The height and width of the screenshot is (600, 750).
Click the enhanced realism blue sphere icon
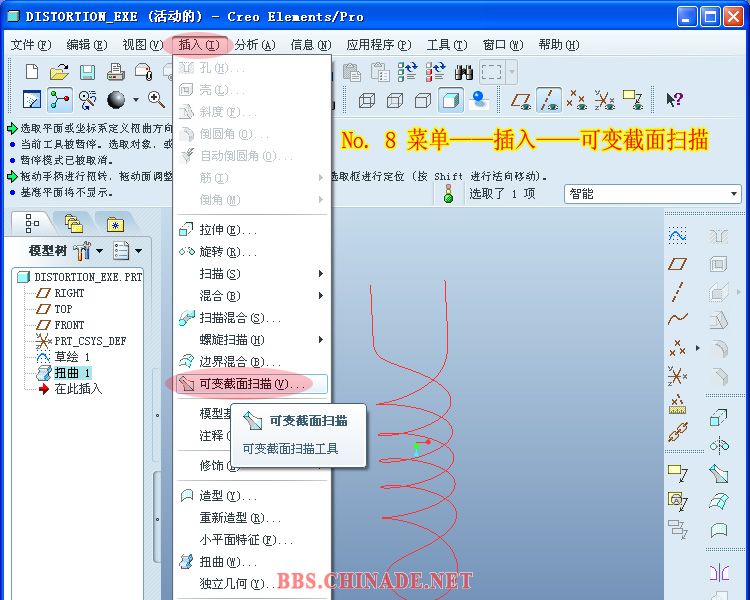coord(479,100)
